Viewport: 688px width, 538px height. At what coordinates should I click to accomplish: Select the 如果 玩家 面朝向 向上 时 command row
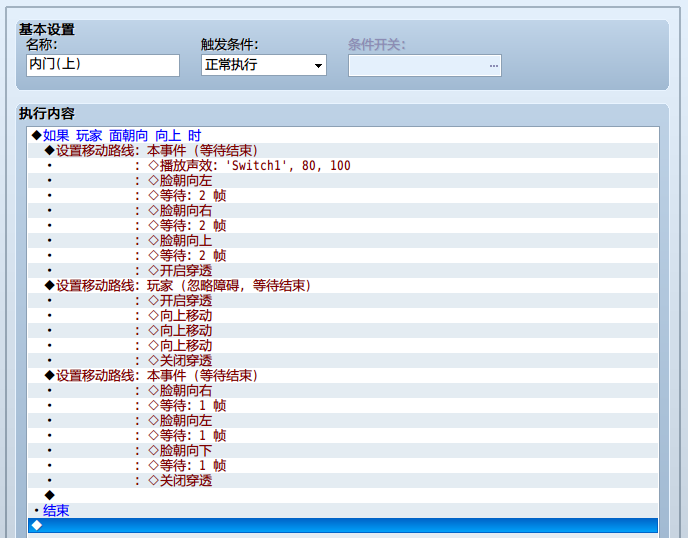point(343,136)
